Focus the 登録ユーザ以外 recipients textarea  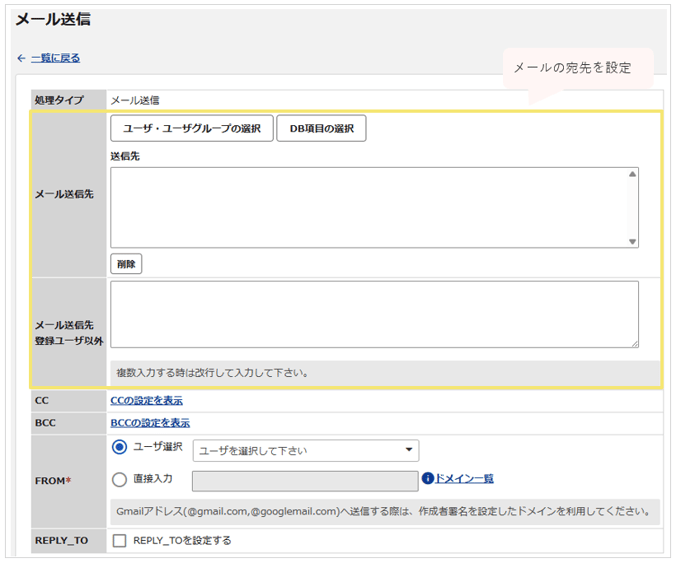coord(374,314)
